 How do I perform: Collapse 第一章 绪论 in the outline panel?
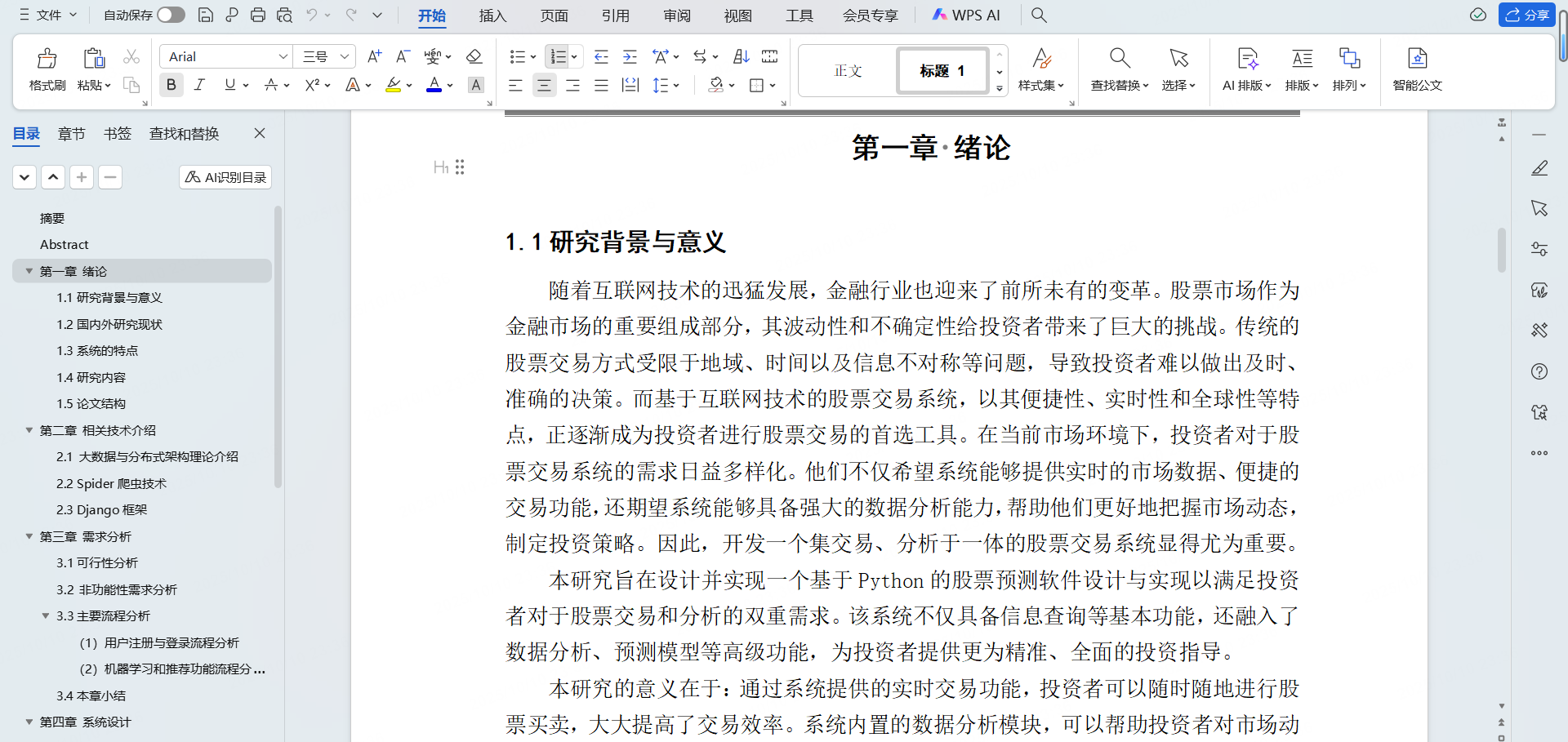point(29,271)
